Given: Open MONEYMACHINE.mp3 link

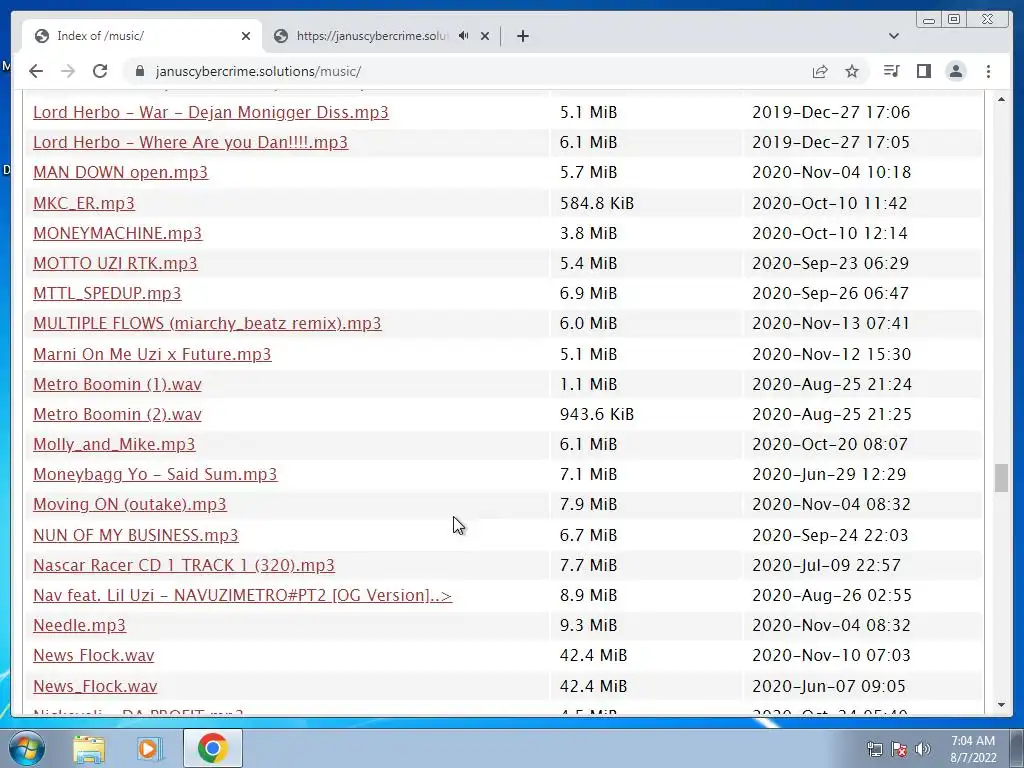Looking at the screenshot, I should click(118, 233).
